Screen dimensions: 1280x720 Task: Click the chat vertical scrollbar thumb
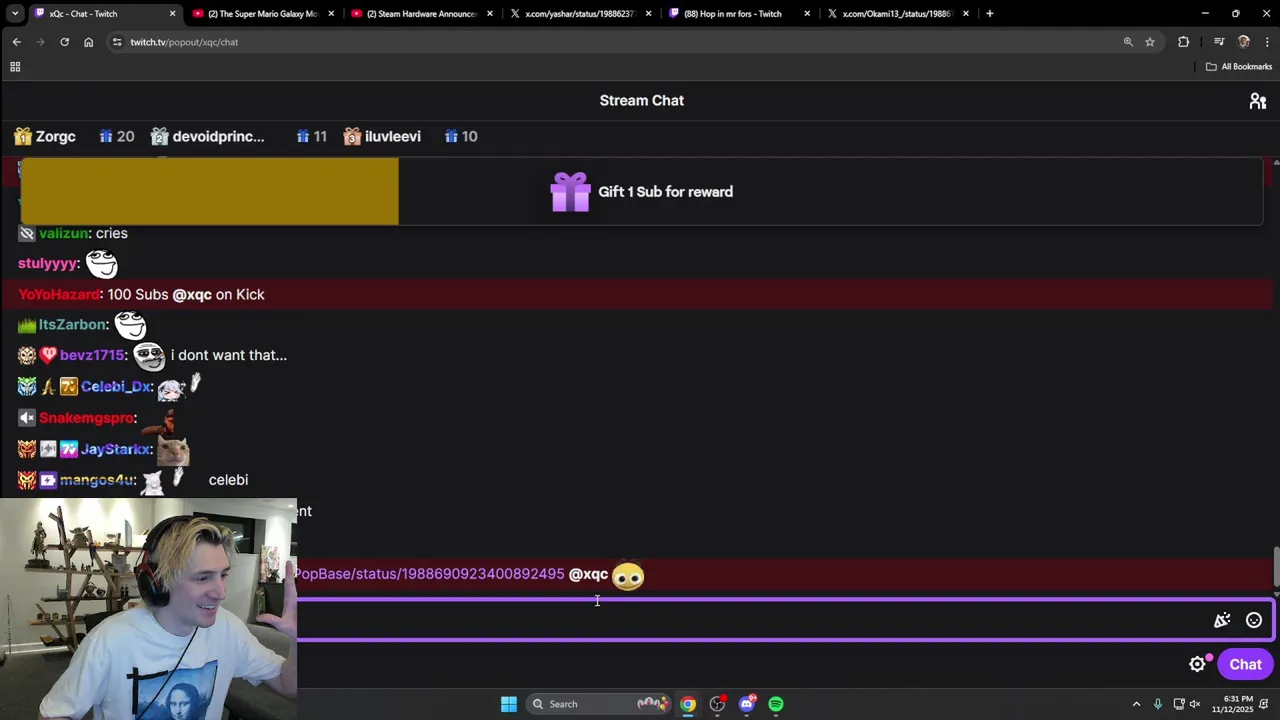(1276, 567)
